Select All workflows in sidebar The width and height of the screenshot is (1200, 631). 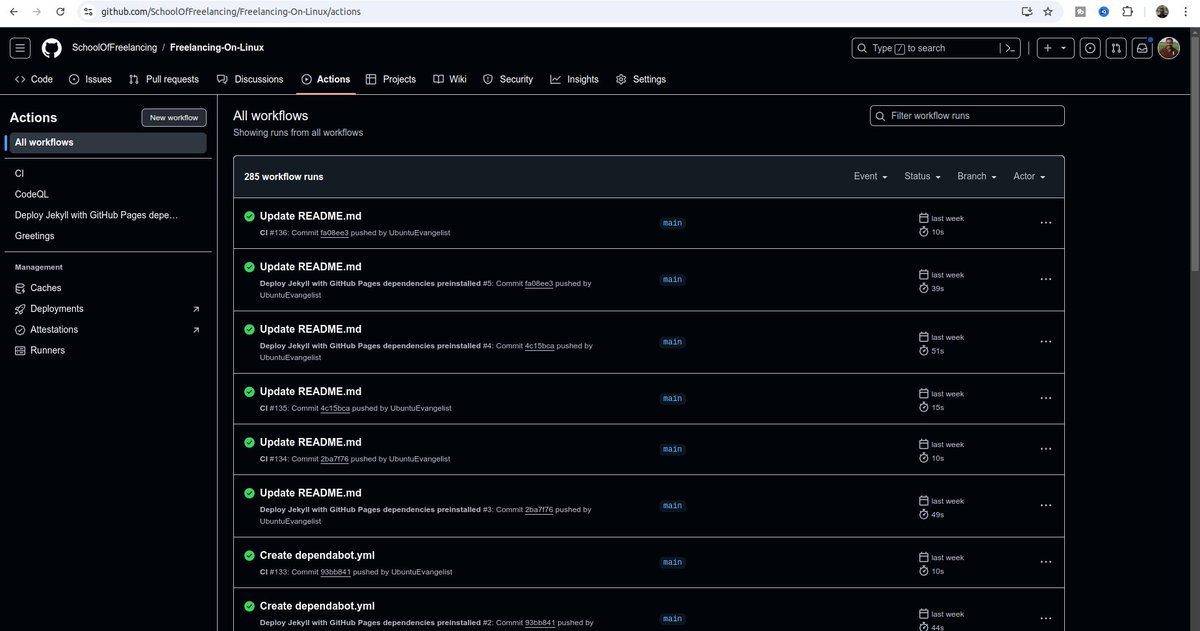[x=107, y=143]
